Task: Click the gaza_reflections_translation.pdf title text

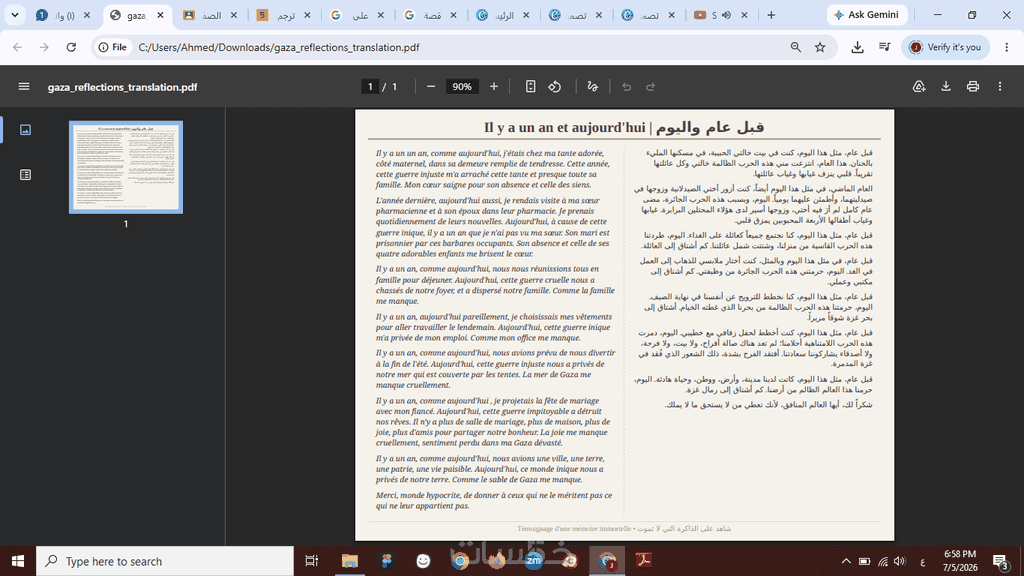Action: click(122, 87)
